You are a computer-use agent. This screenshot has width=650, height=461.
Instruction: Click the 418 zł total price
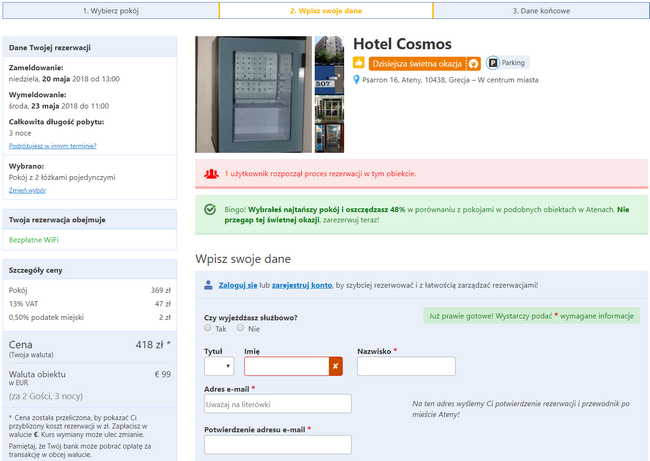[x=153, y=345]
